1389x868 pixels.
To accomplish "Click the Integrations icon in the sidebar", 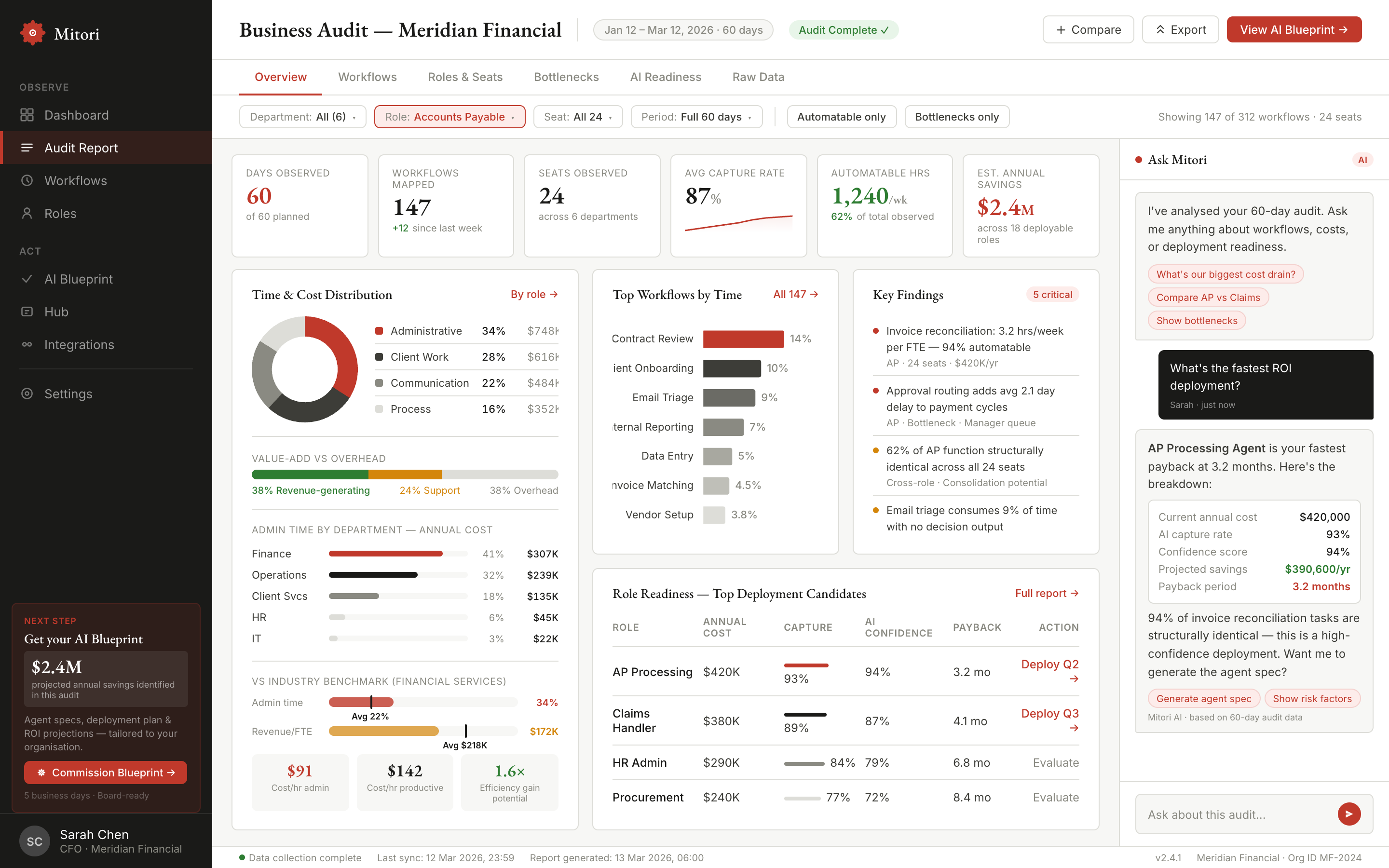I will 27,344.
